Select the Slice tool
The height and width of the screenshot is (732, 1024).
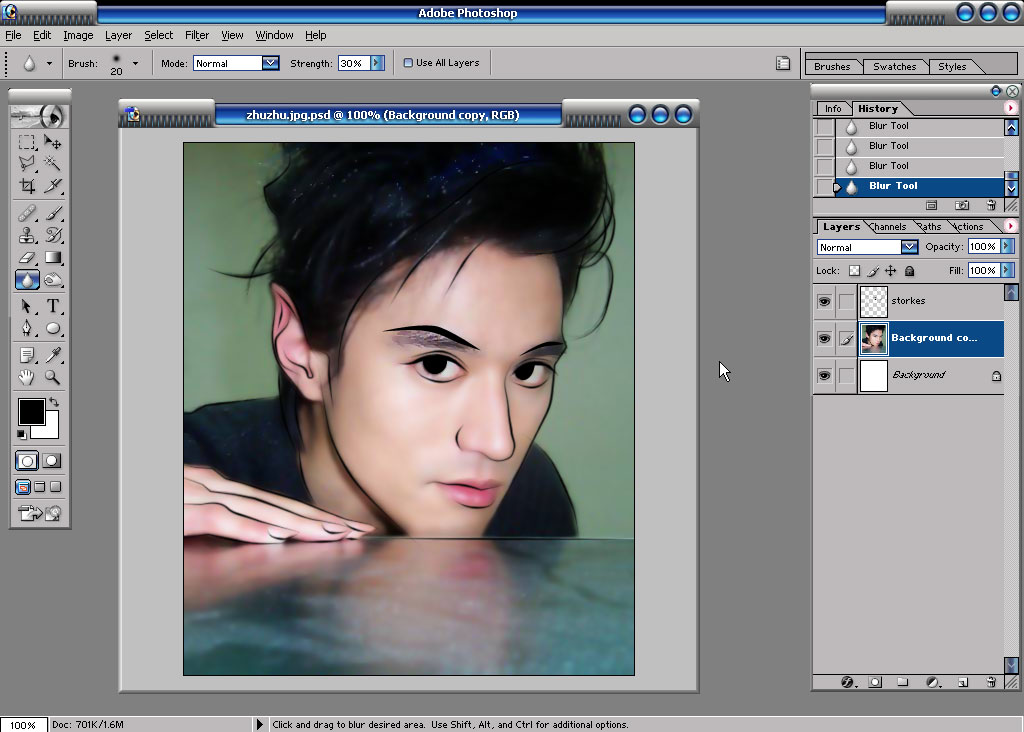point(52,186)
